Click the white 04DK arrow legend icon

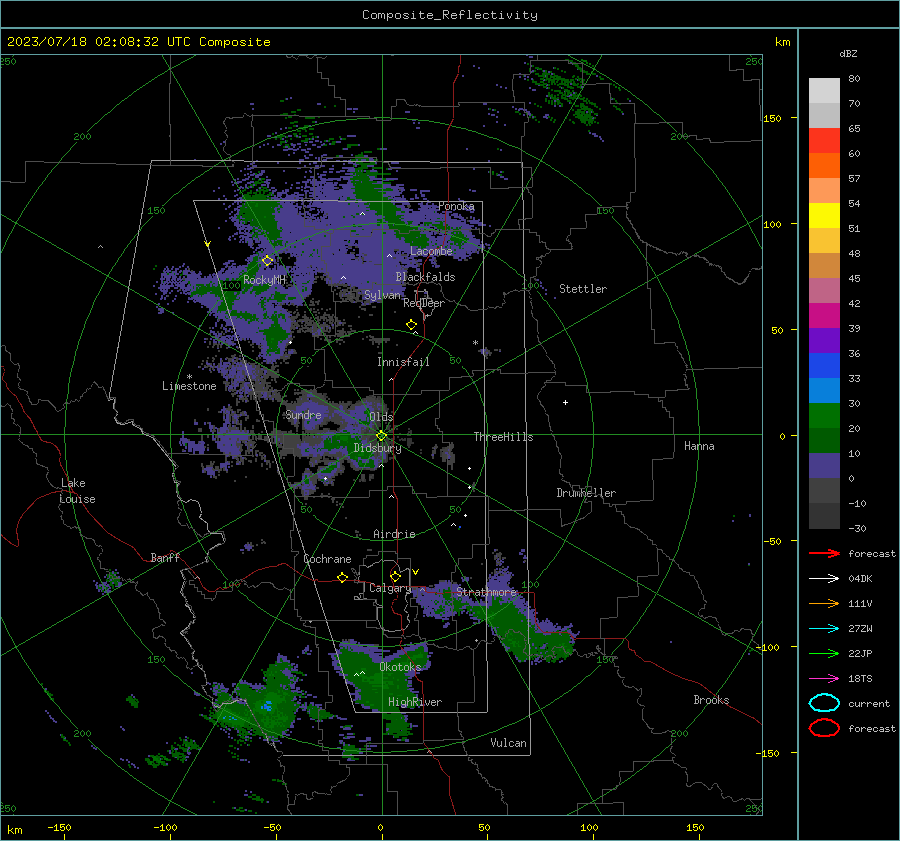(824, 578)
